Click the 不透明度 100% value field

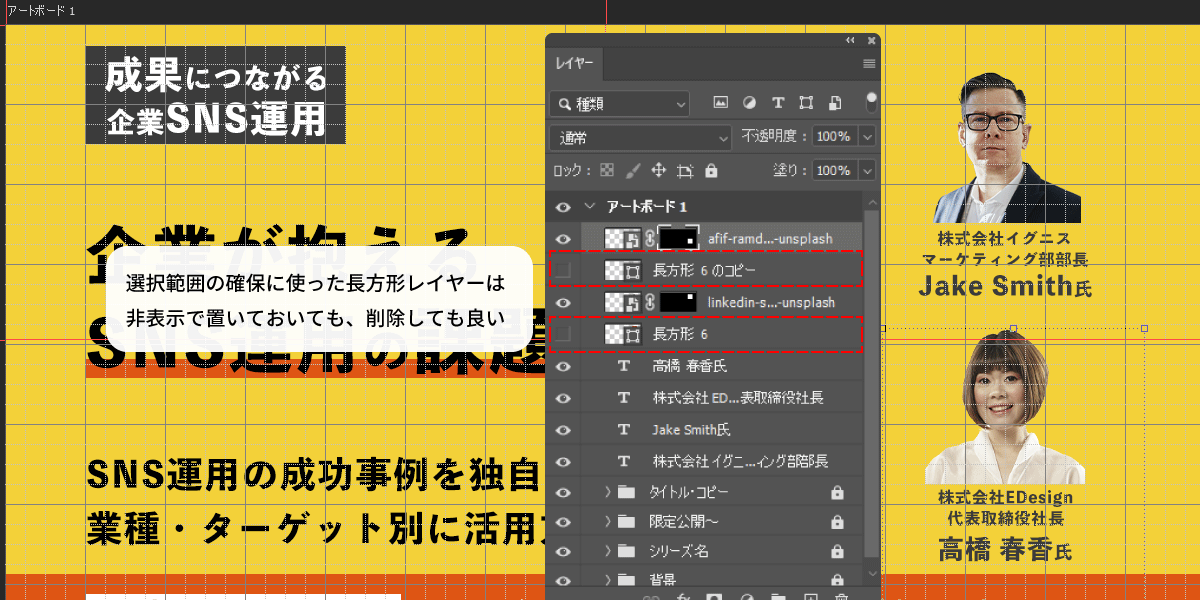click(834, 137)
